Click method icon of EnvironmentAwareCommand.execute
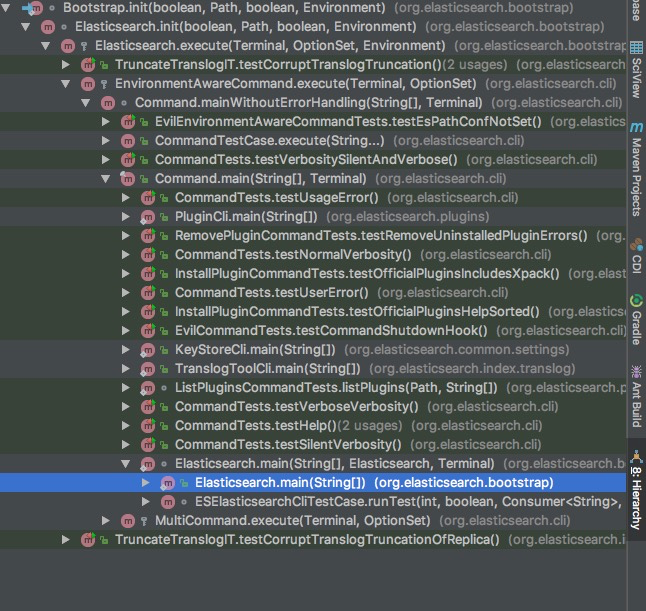This screenshot has width=646, height=611. click(88, 84)
